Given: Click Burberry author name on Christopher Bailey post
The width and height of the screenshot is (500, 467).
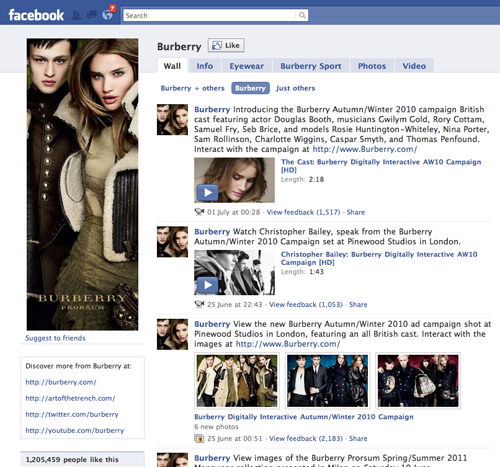Looking at the screenshot, I should click(x=212, y=232).
